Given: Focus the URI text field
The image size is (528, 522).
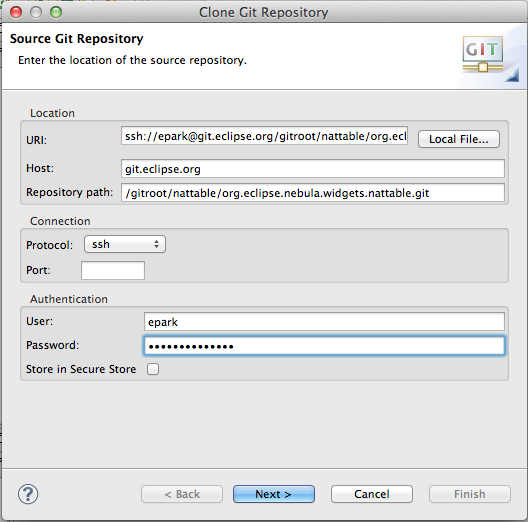Looking at the screenshot, I should point(264,136).
